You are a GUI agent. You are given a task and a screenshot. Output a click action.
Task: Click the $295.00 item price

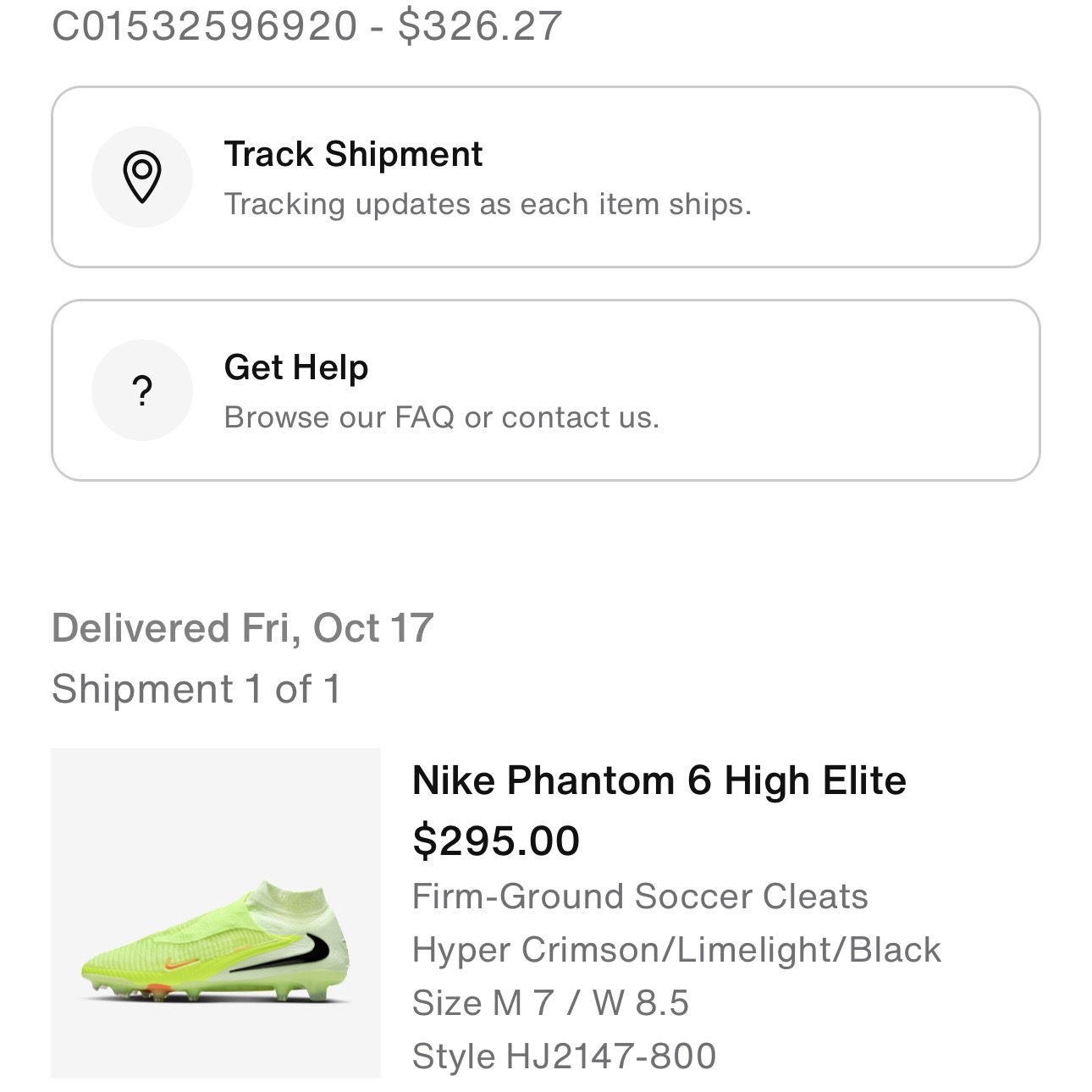pos(496,841)
